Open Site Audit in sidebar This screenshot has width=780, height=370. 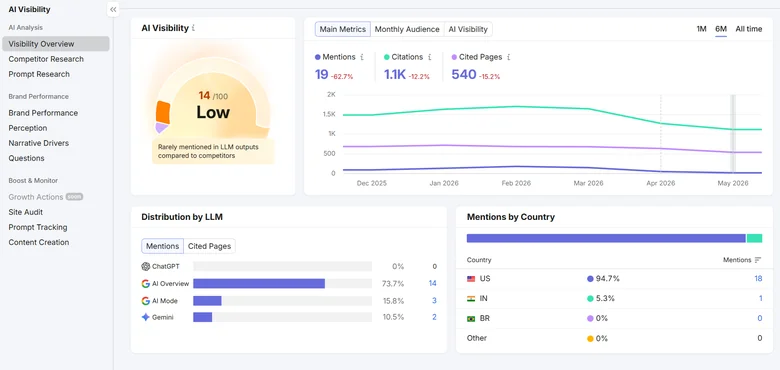click(x=25, y=212)
